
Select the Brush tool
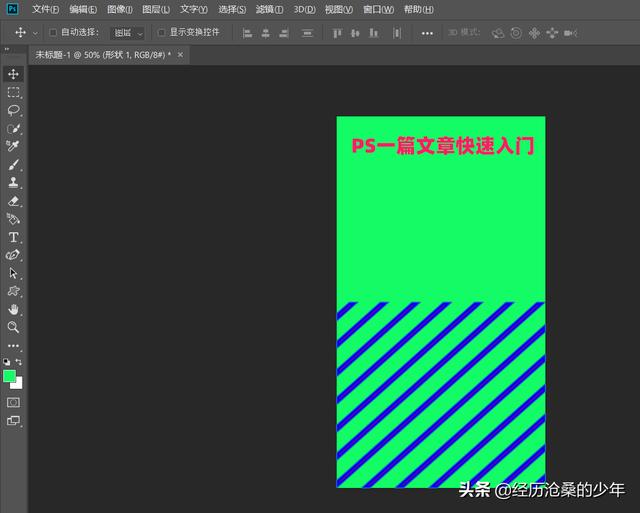coord(13,164)
